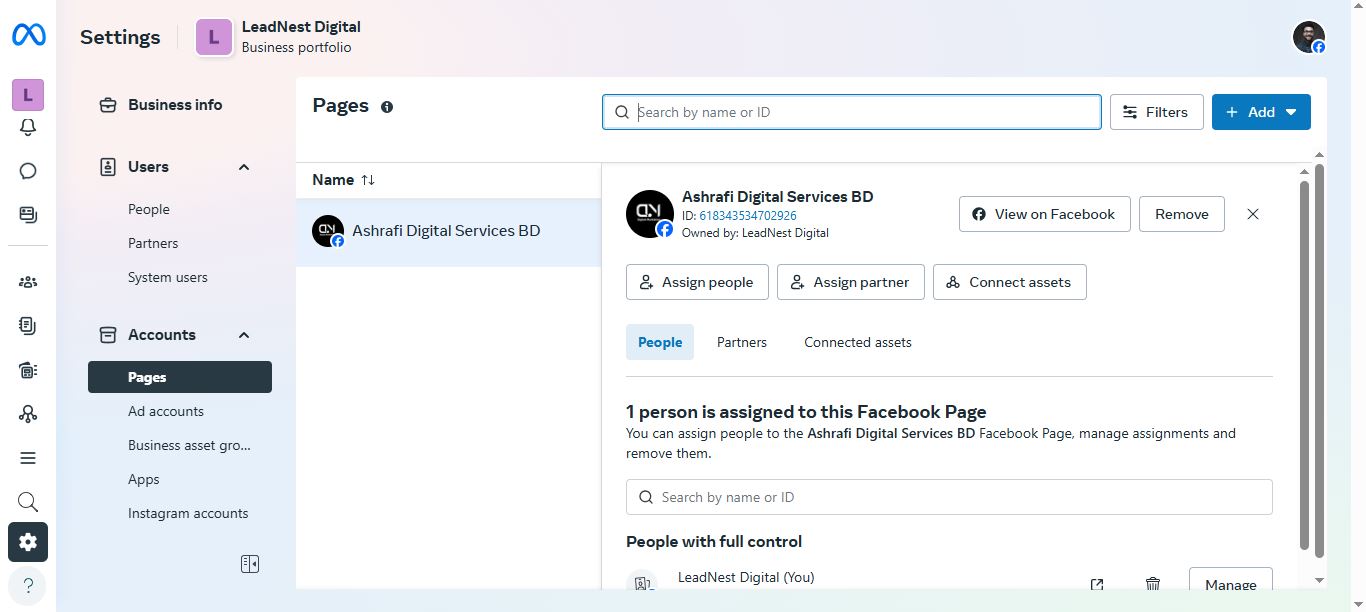The height and width of the screenshot is (612, 1366).
Task: Sort the list using the Name sort arrows
Action: (368, 180)
